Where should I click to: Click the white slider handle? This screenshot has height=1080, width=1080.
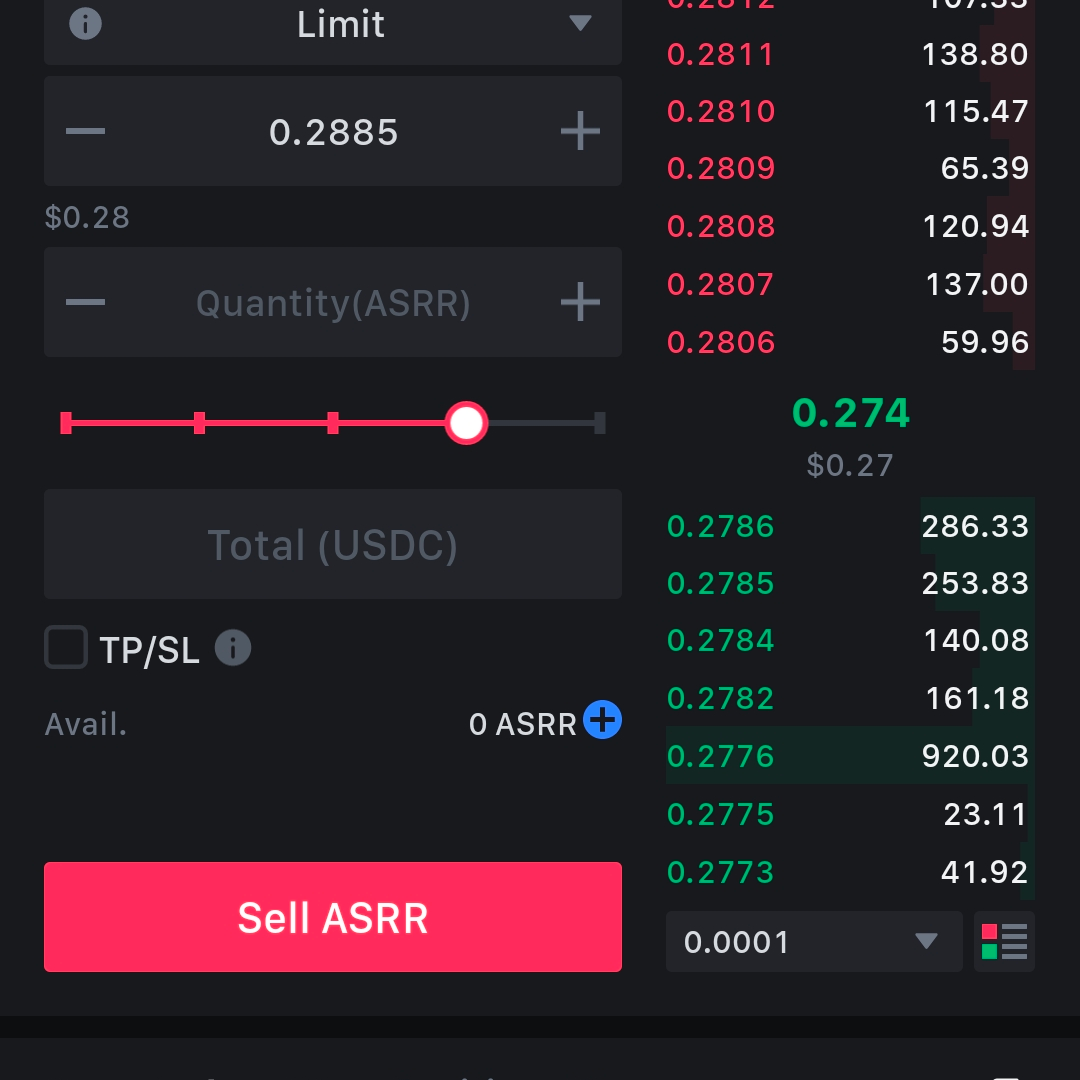(x=466, y=423)
